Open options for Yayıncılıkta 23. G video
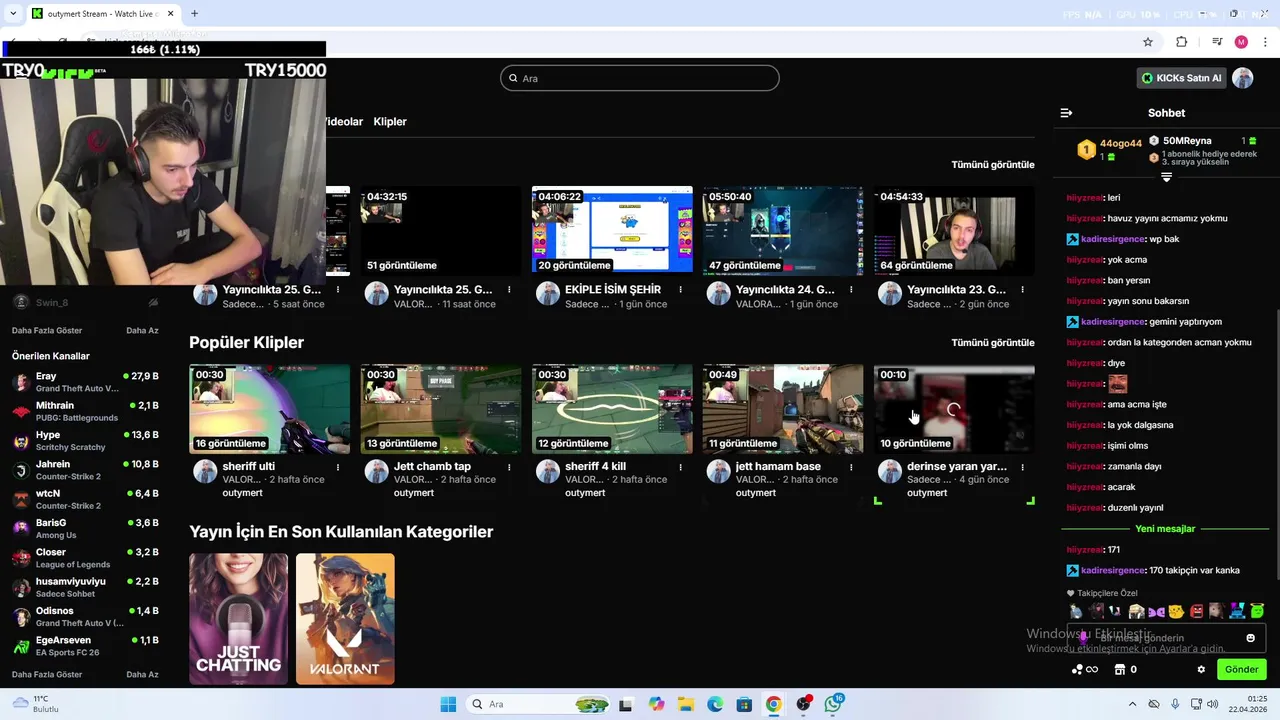The image size is (1280, 720). (x=1022, y=290)
